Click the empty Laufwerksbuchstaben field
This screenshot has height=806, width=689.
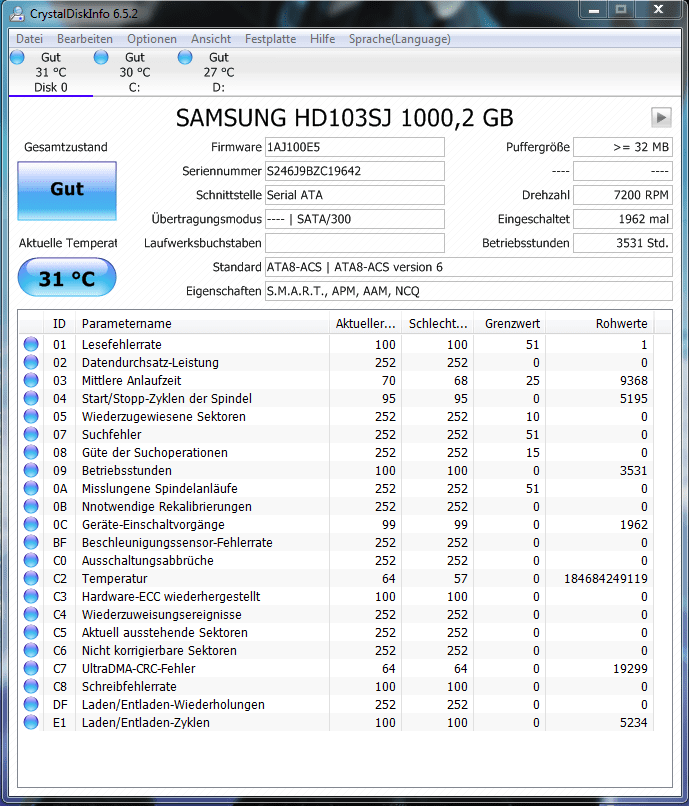tap(355, 243)
